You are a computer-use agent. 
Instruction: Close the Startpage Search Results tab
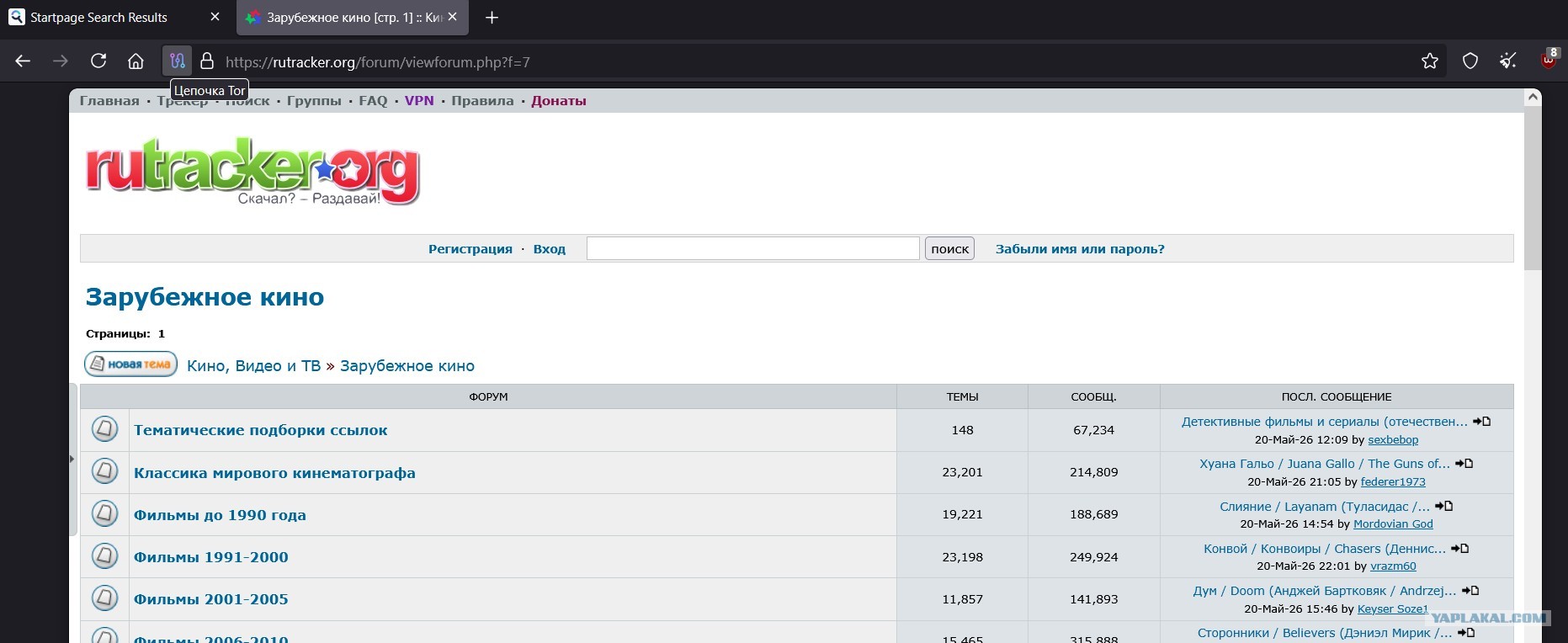click(x=215, y=18)
